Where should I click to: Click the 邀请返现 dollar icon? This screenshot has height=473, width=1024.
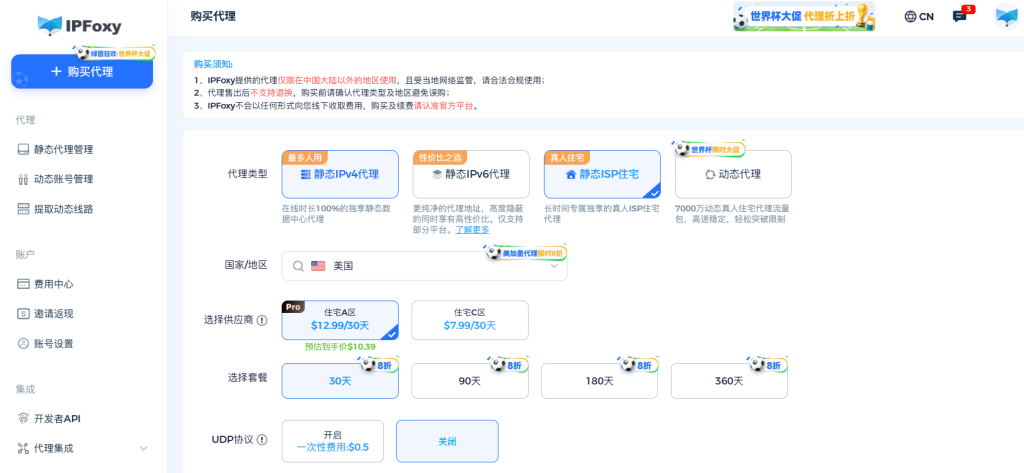pyautogui.click(x=23, y=314)
